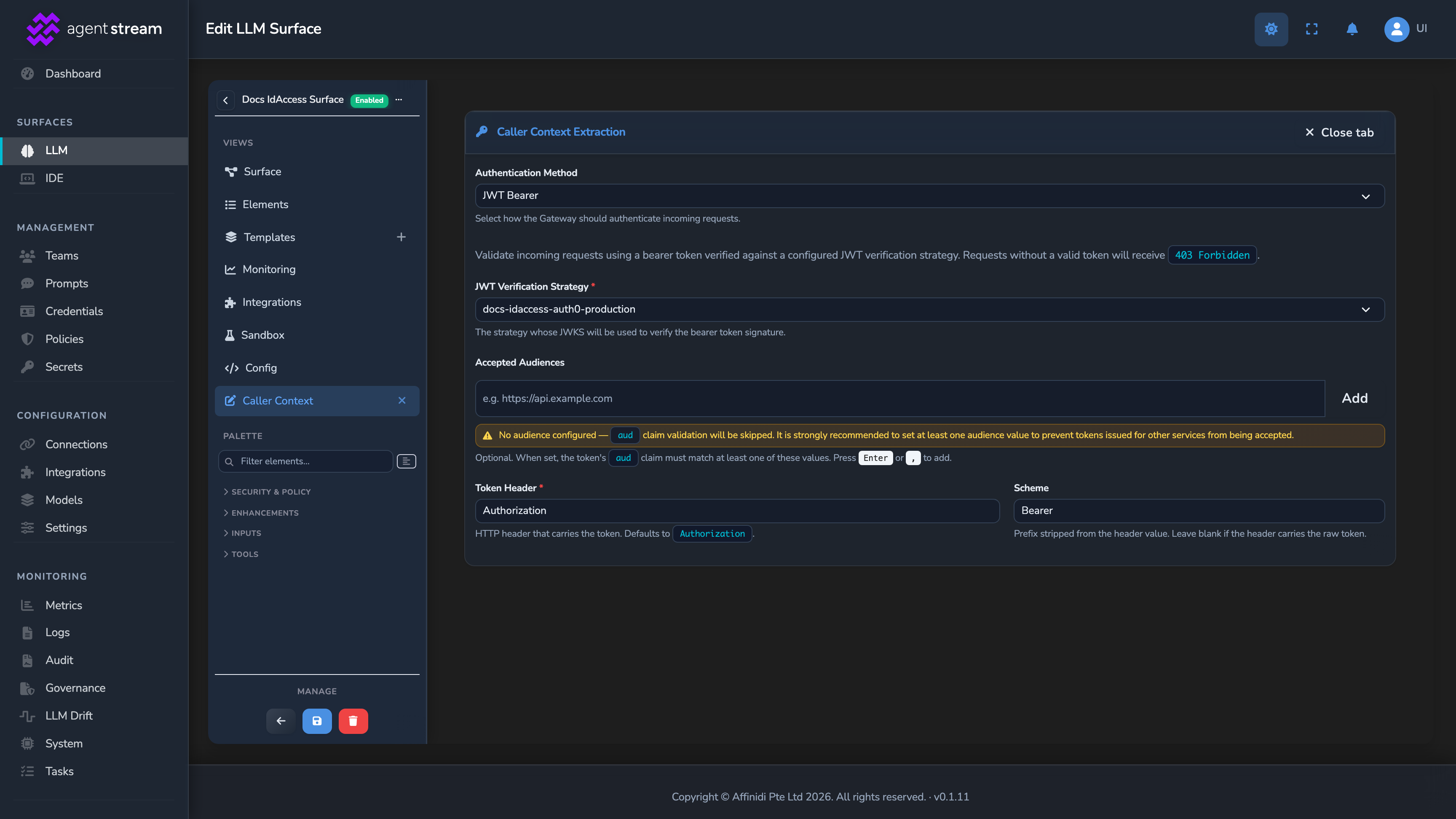
Task: Open the notifications bell
Action: [1352, 29]
